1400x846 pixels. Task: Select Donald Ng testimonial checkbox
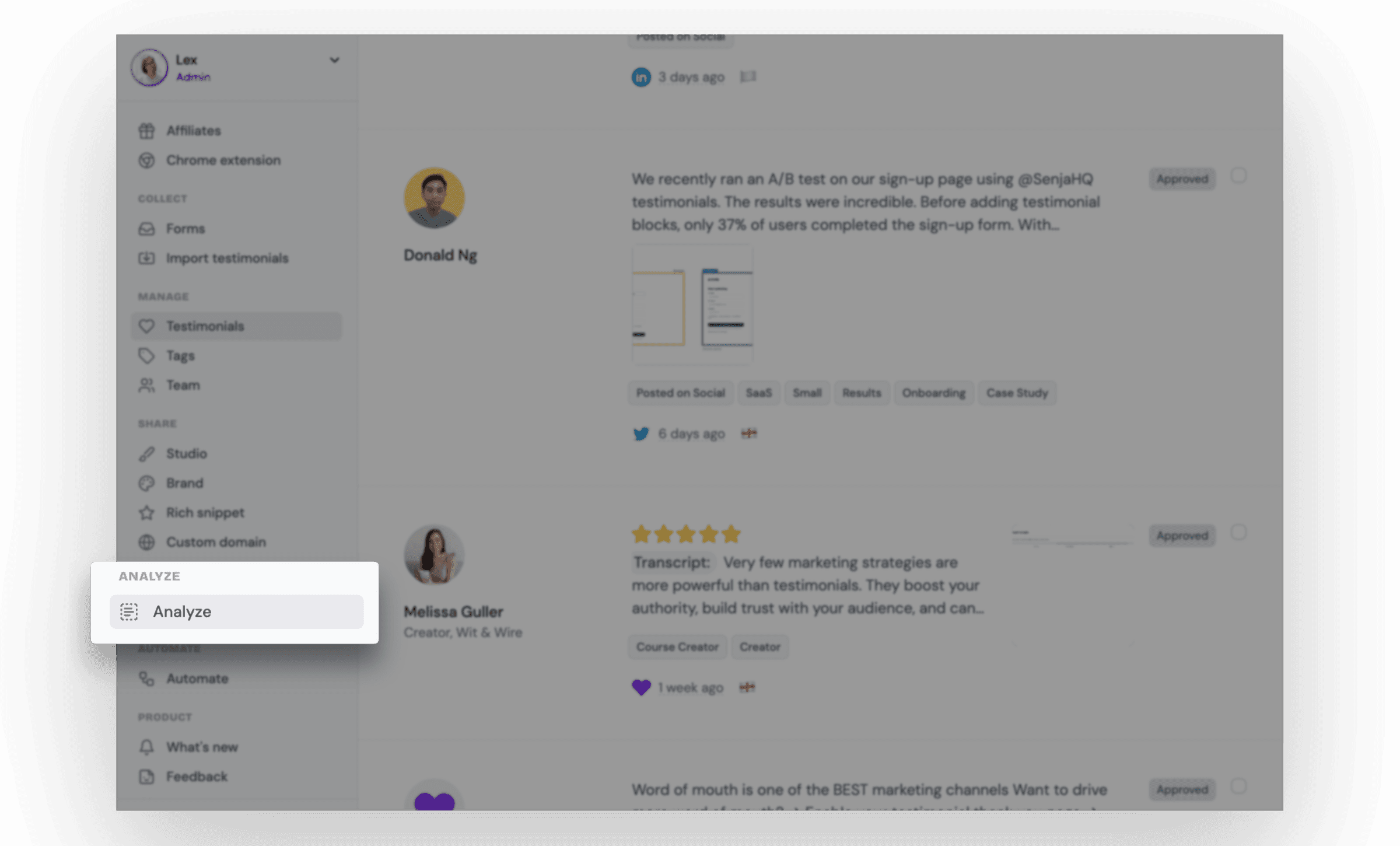pyautogui.click(x=1238, y=176)
